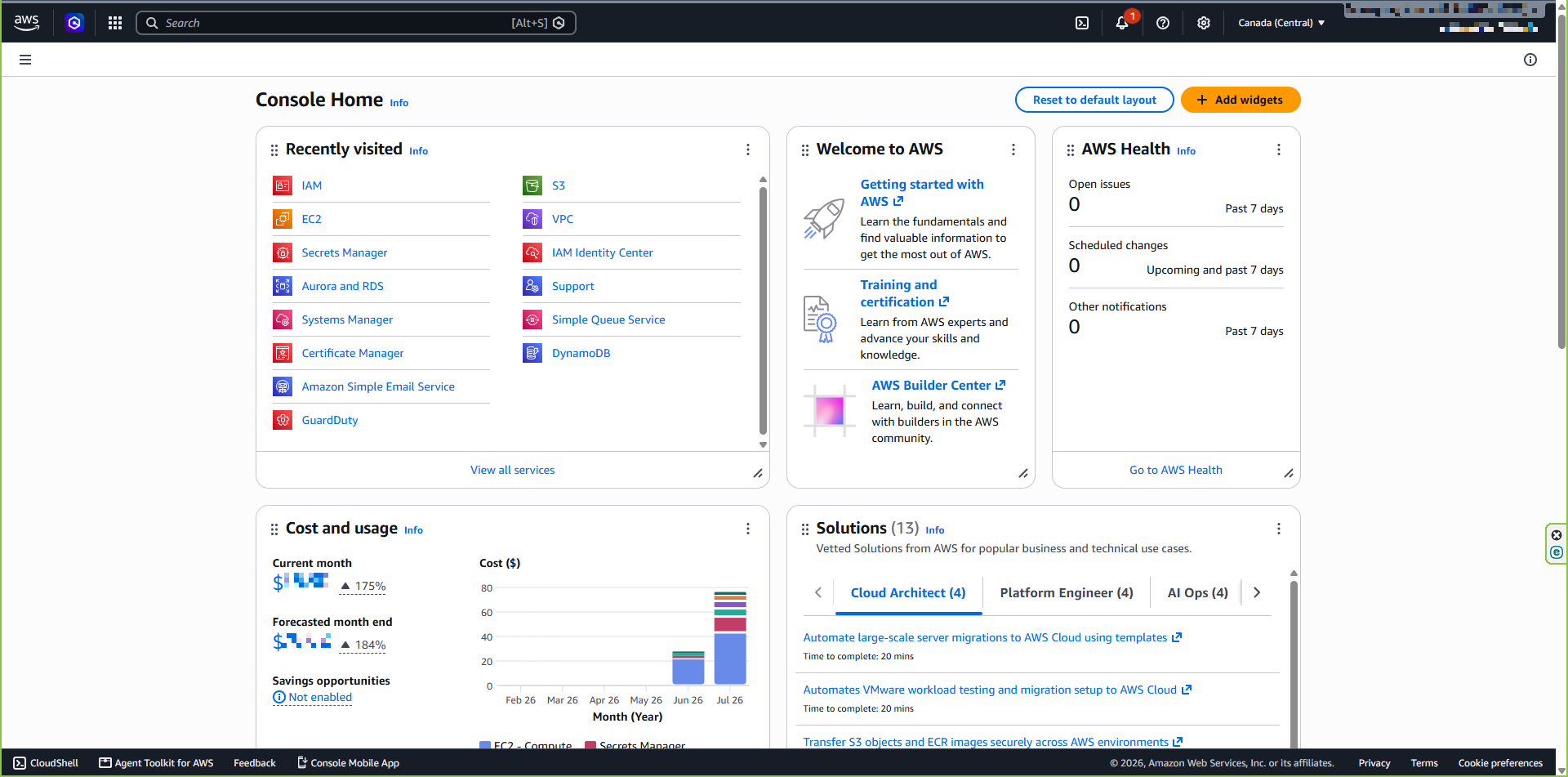
Task: Show next Solutions tabs with right chevron
Action: click(1257, 592)
